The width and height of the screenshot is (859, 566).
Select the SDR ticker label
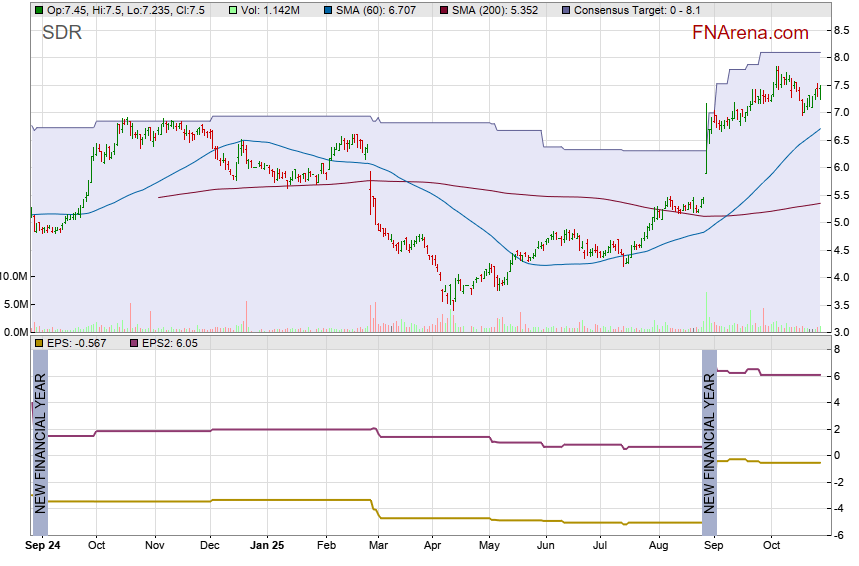click(x=62, y=33)
